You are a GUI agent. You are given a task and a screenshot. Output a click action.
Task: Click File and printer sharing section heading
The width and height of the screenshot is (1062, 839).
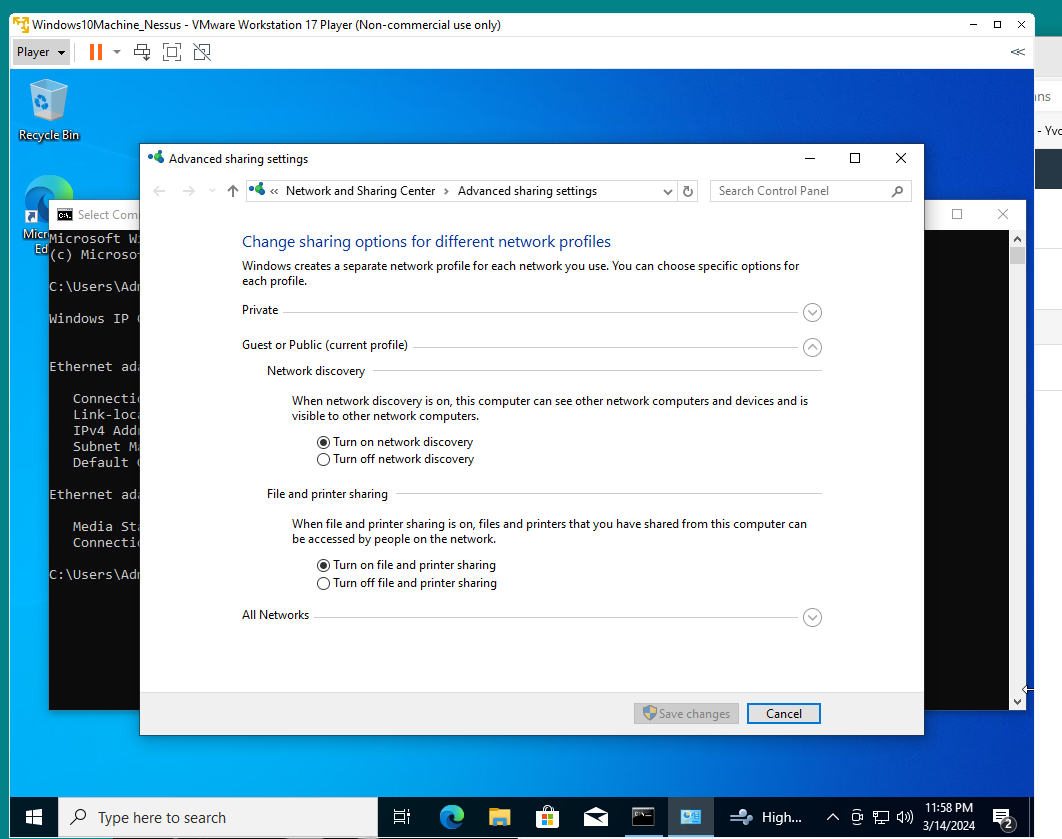point(327,494)
